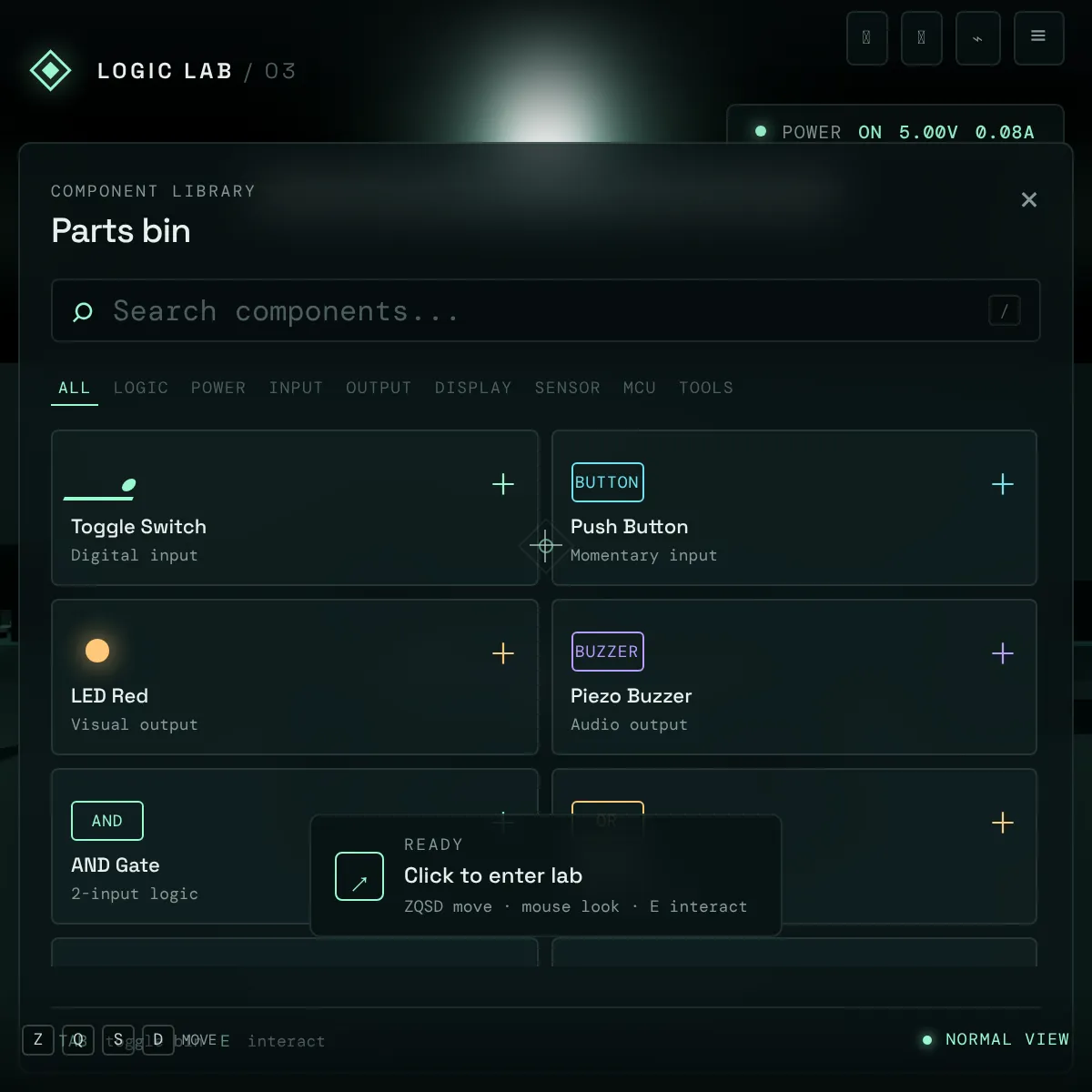This screenshot has width=1092, height=1092.
Task: Add the Toggle Switch component
Action: [503, 484]
